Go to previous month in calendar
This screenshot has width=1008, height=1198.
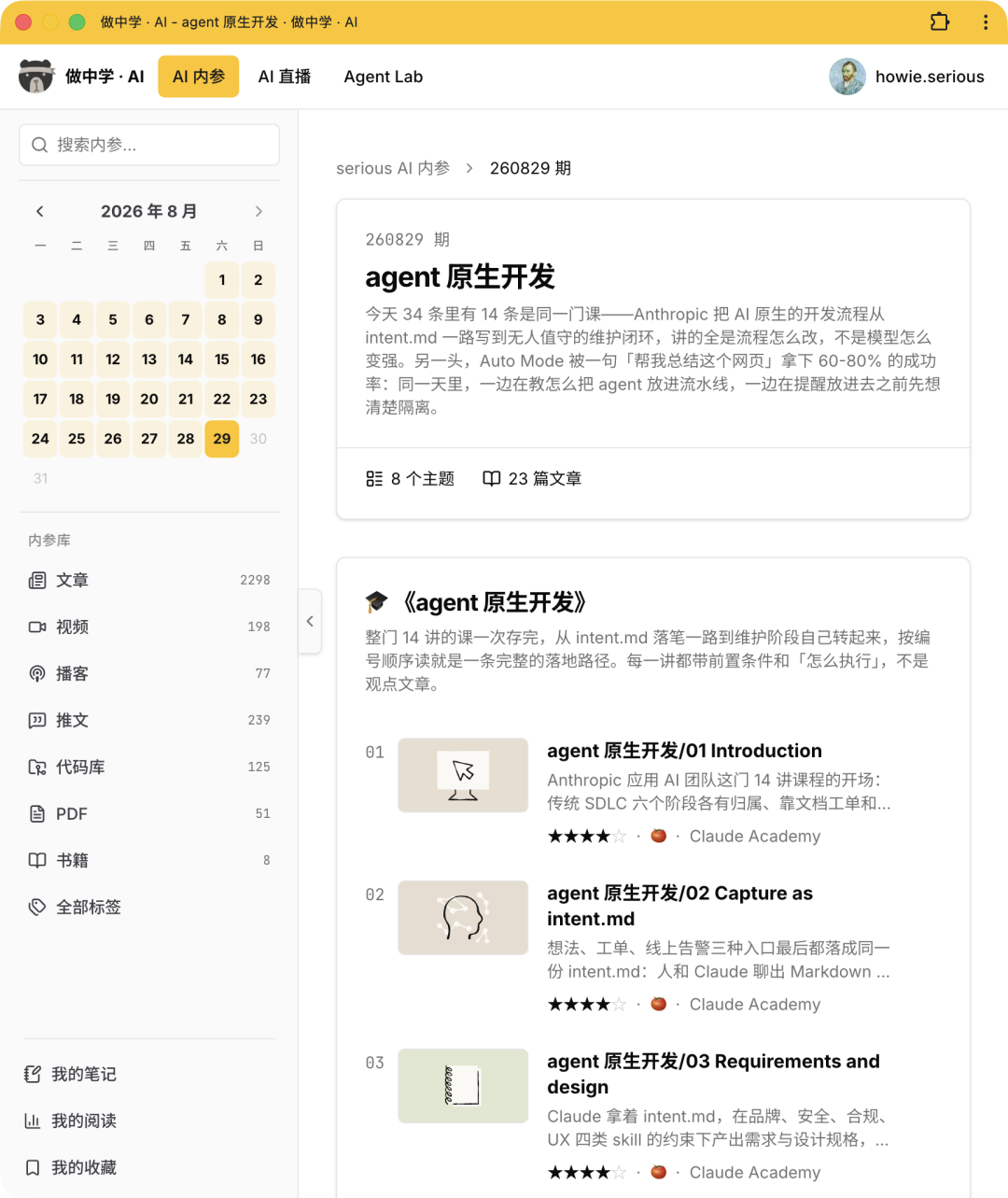pyautogui.click(x=40, y=211)
